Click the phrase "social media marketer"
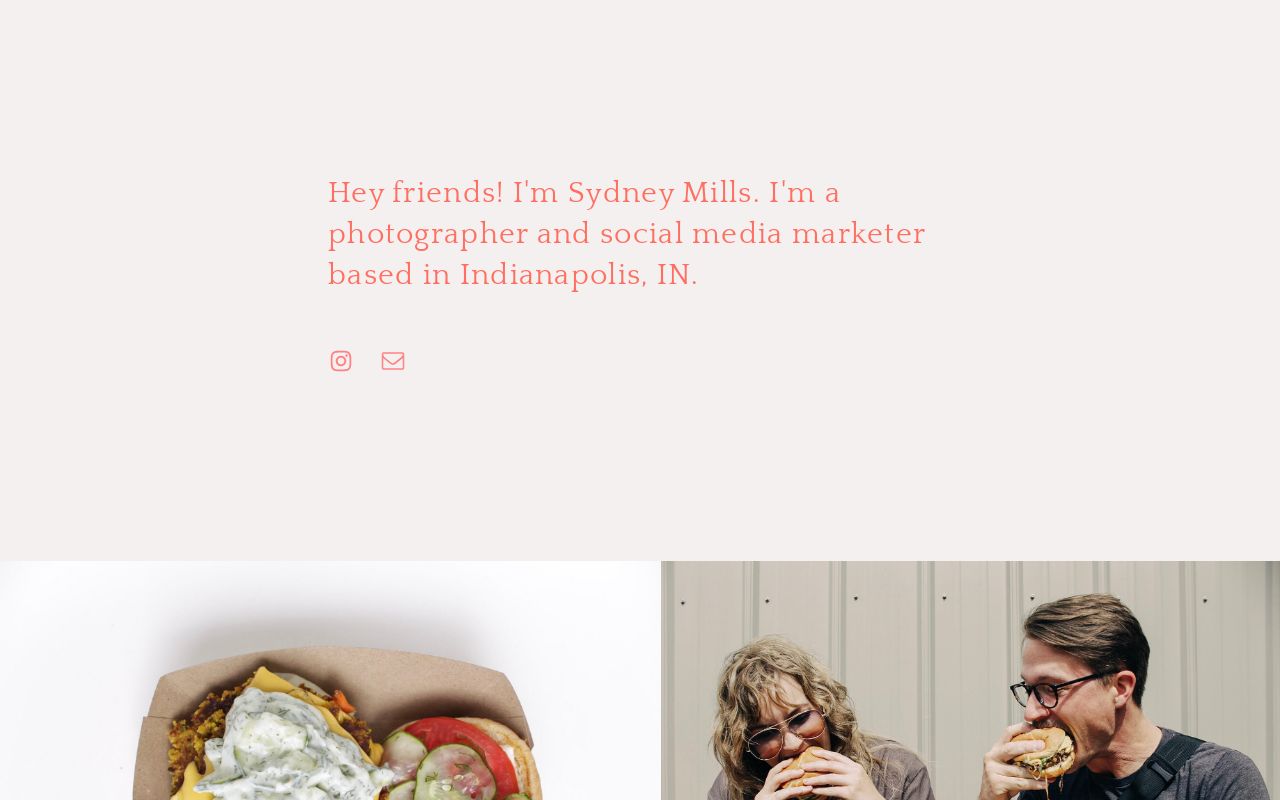The height and width of the screenshot is (800, 1280). point(763,233)
